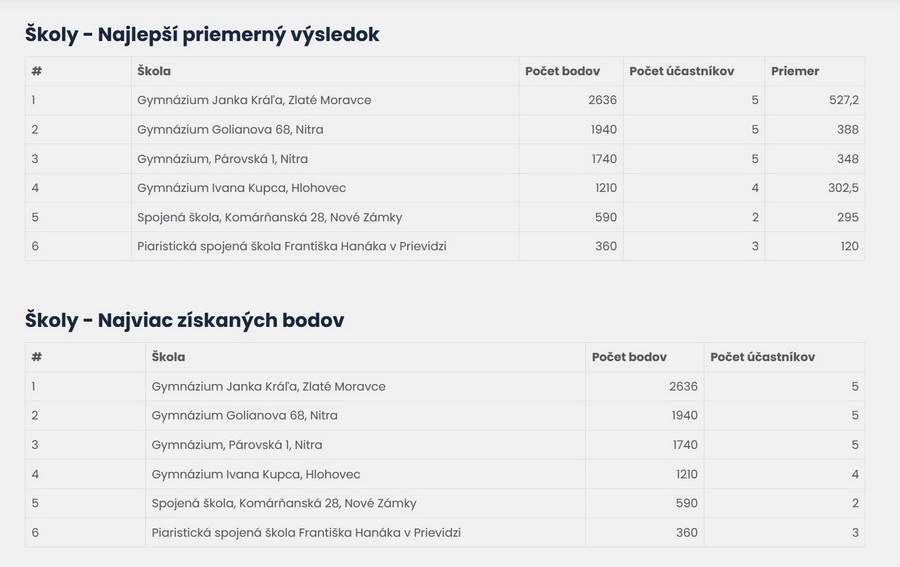Click Piaristická spojená škola in the most points table
Screen dimensions: 900x567
click(x=306, y=533)
